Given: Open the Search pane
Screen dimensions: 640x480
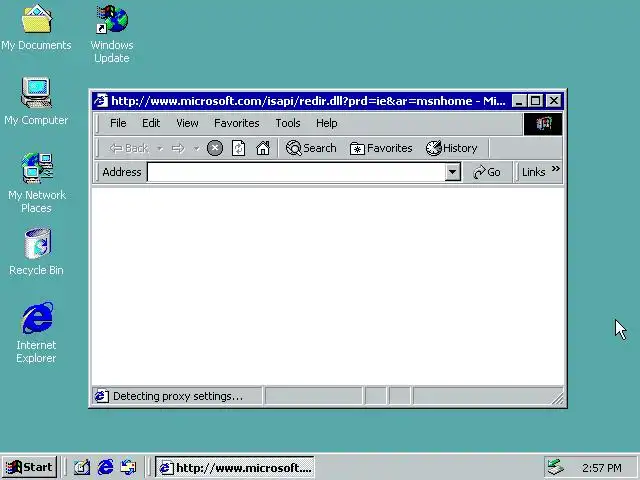Looking at the screenshot, I should (311, 148).
